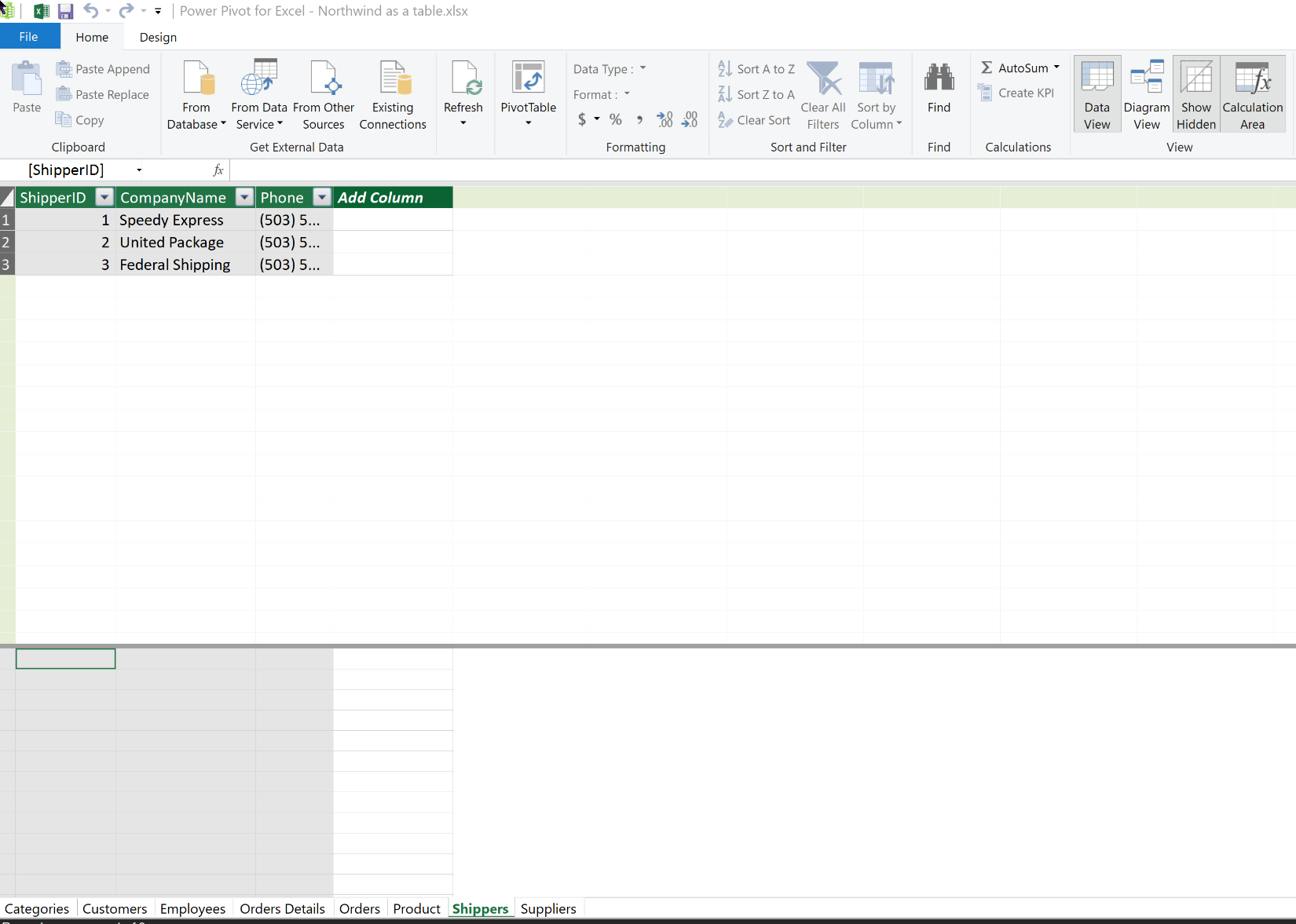The height and width of the screenshot is (924, 1296).
Task: Expand the currency format dropdown arrow
Action: [597, 119]
